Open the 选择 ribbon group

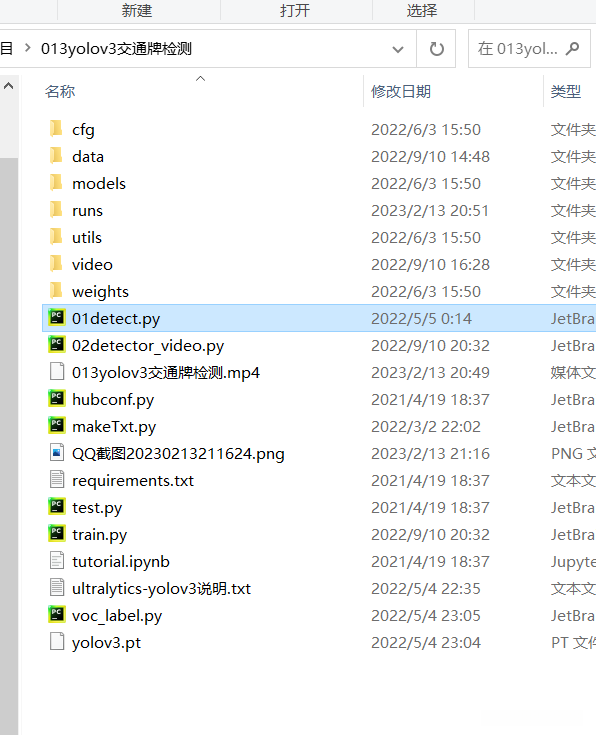[x=422, y=10]
